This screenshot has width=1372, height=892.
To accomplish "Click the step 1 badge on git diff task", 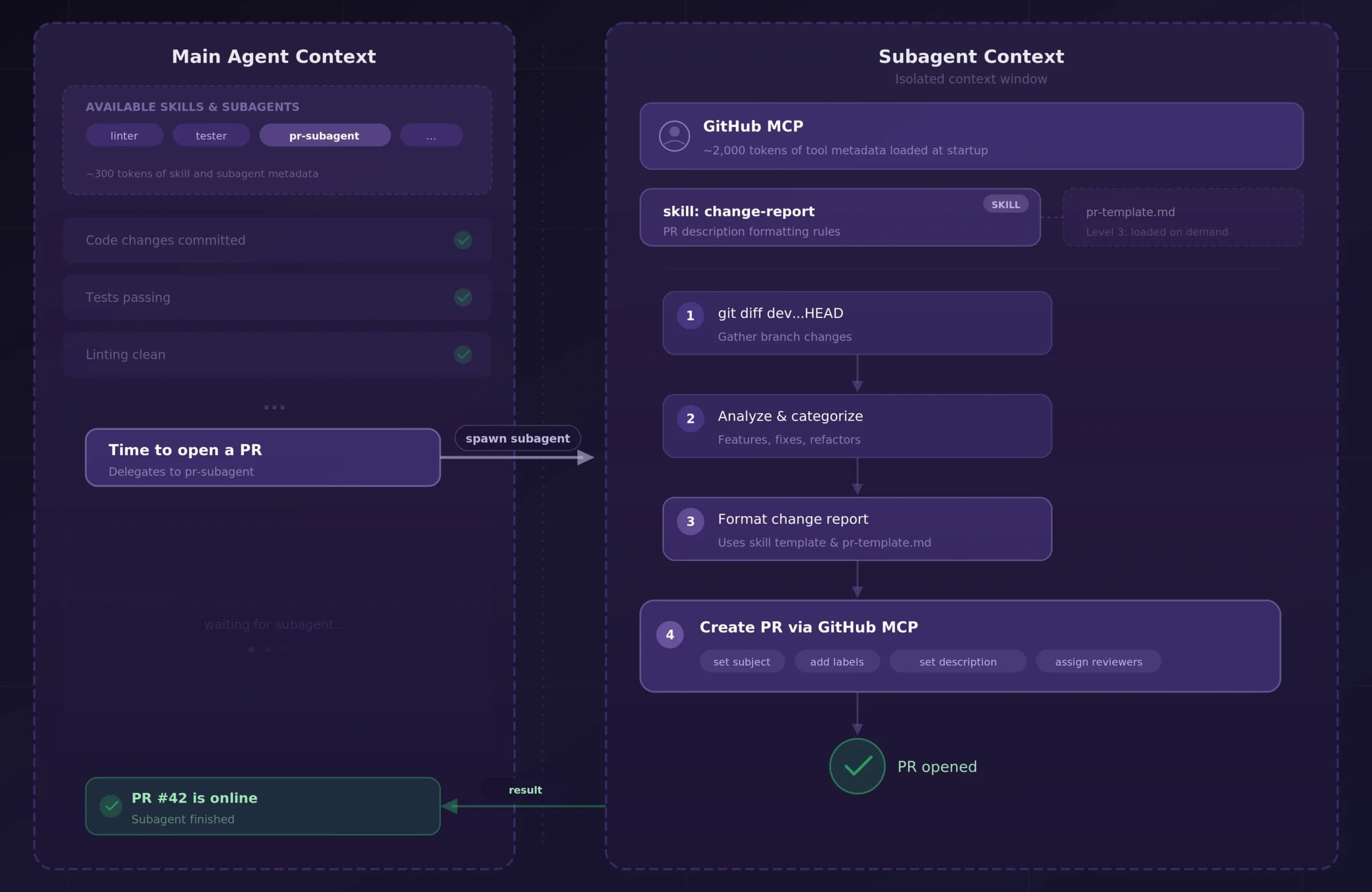I will [x=689, y=315].
